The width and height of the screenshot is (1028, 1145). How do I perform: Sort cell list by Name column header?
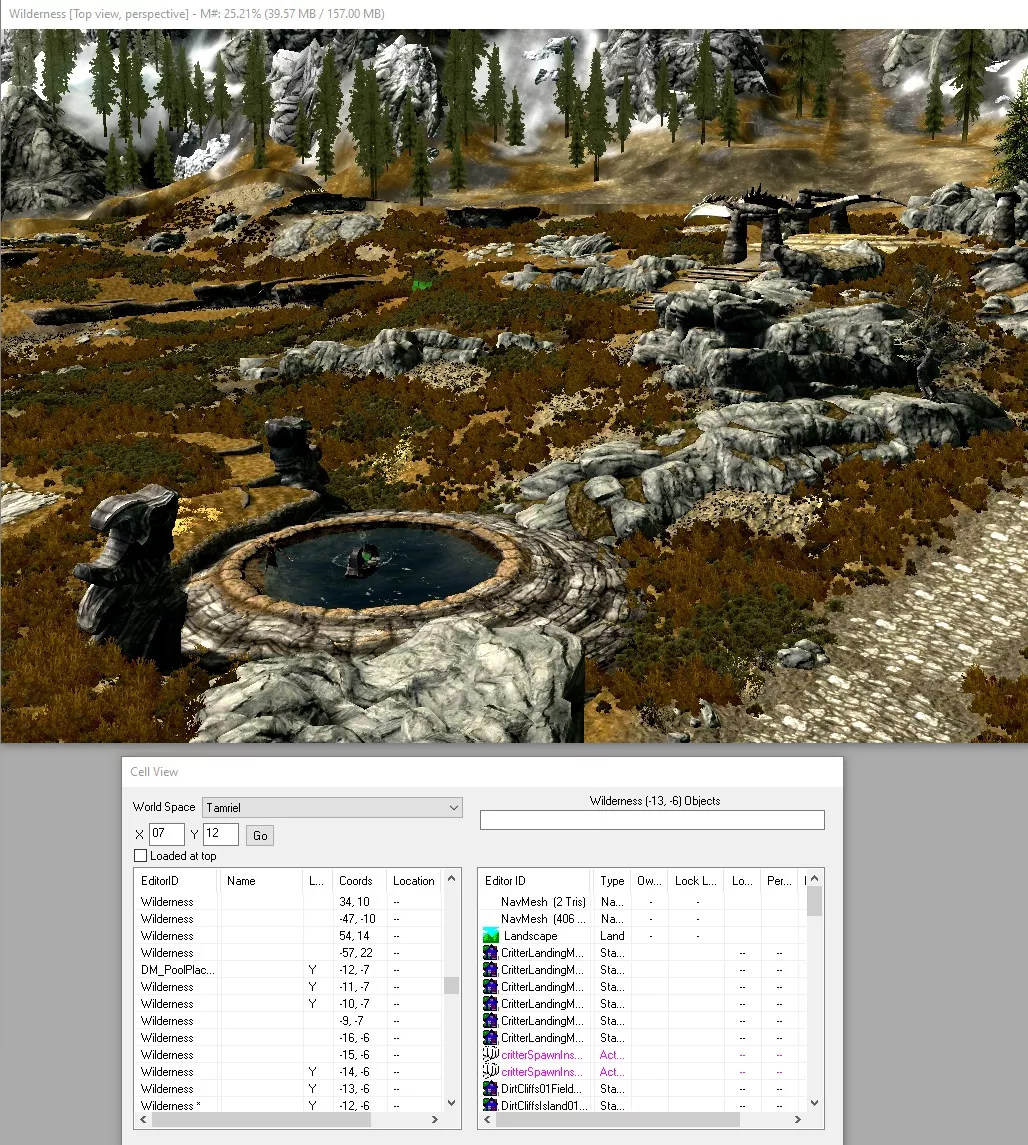tap(261, 881)
